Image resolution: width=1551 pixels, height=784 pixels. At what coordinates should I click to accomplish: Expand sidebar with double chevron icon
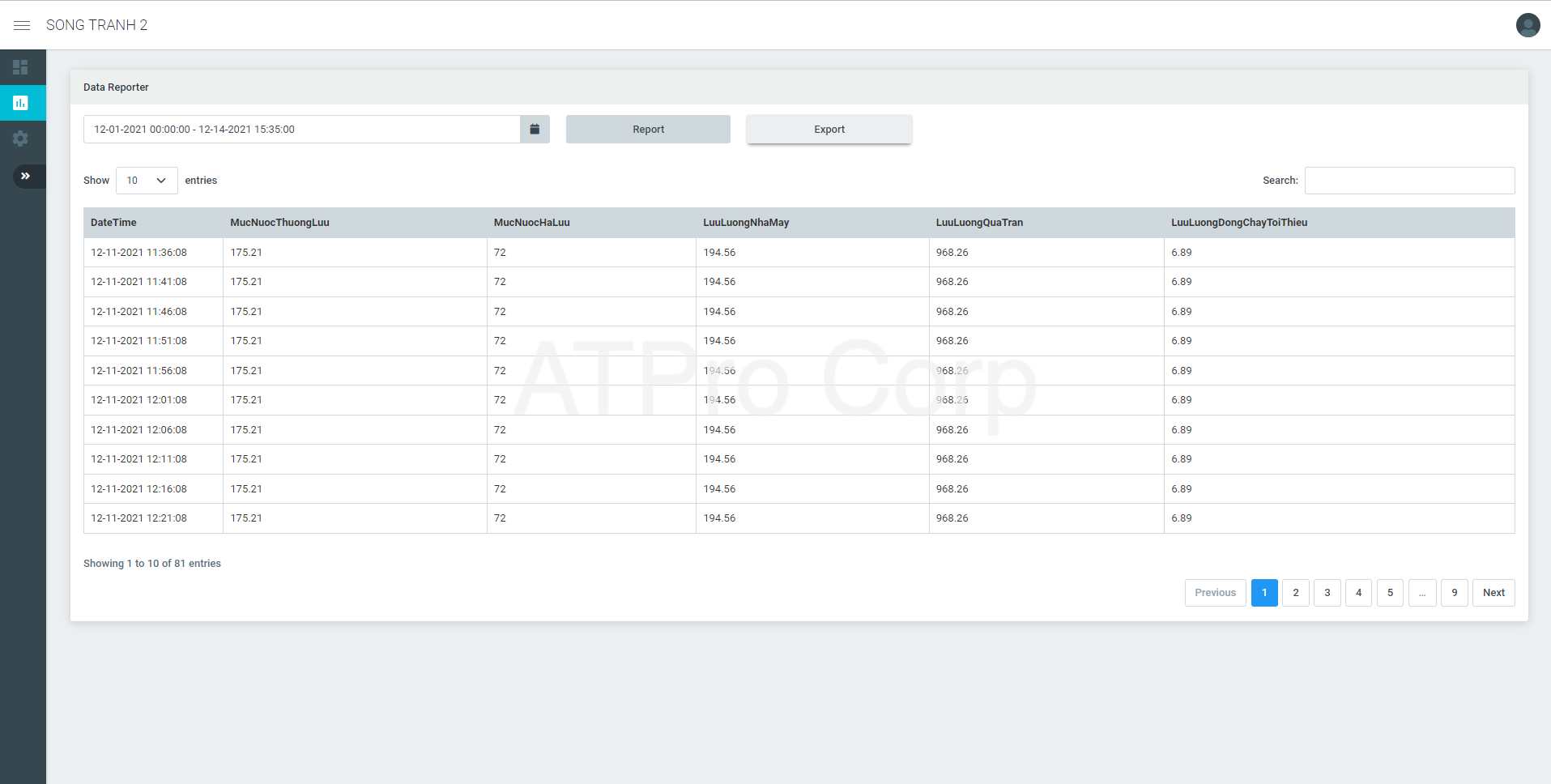[x=26, y=176]
